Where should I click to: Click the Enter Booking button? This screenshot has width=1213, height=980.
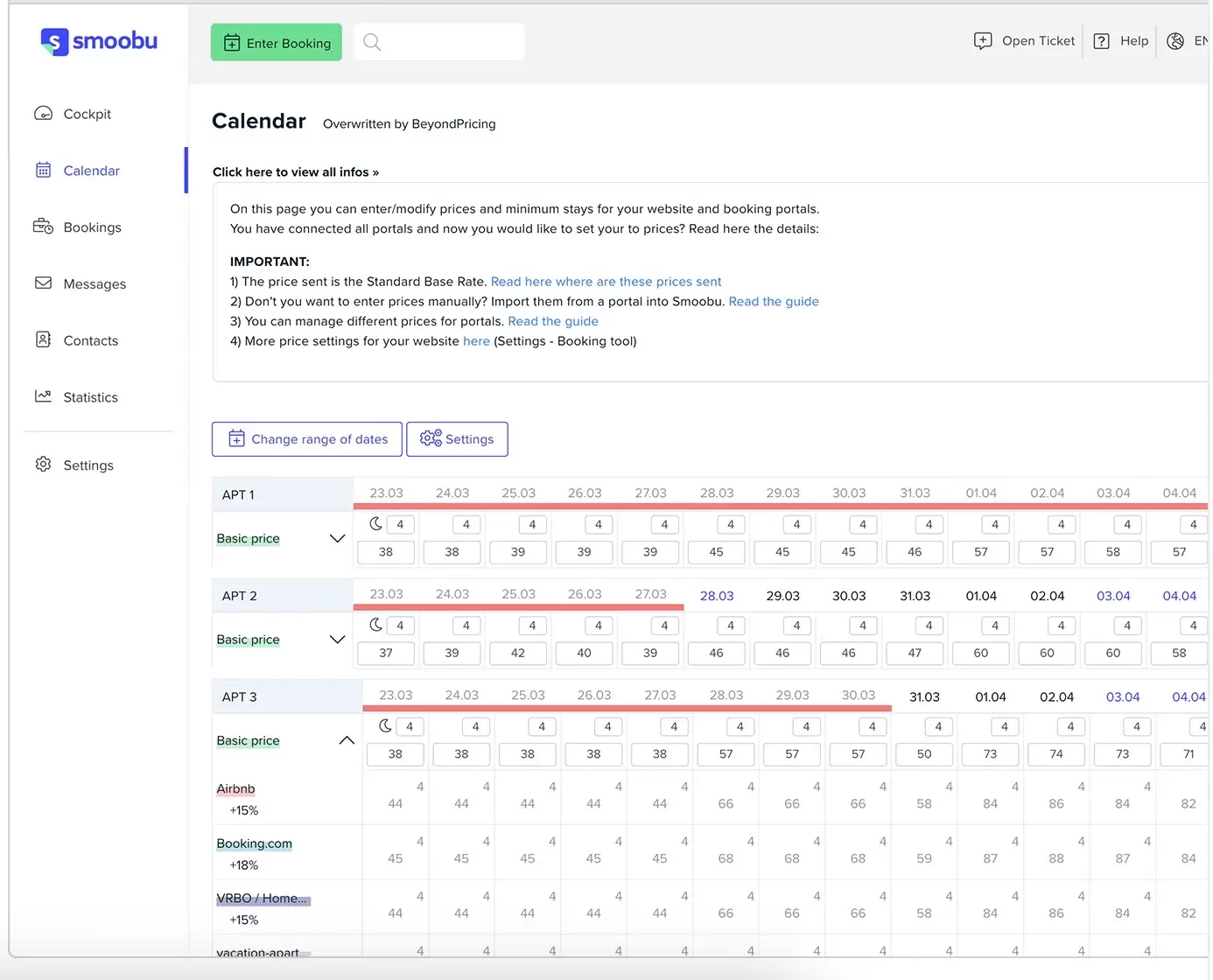coord(277,43)
